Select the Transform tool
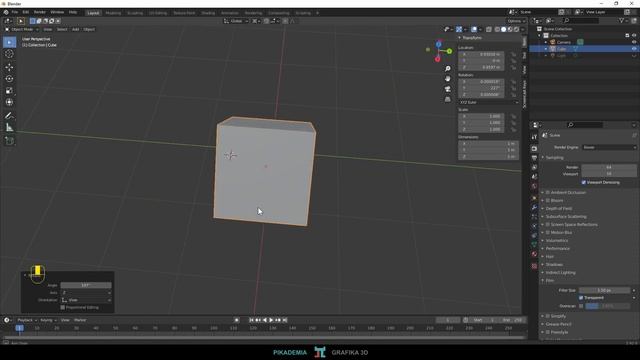 pyautogui.click(x=9, y=102)
